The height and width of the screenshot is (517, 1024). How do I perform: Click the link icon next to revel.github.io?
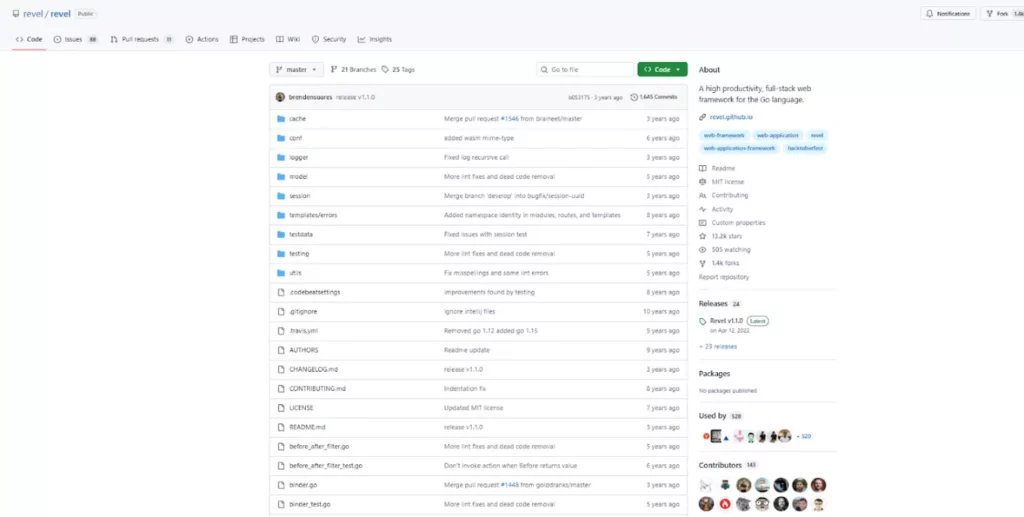pyautogui.click(x=703, y=117)
